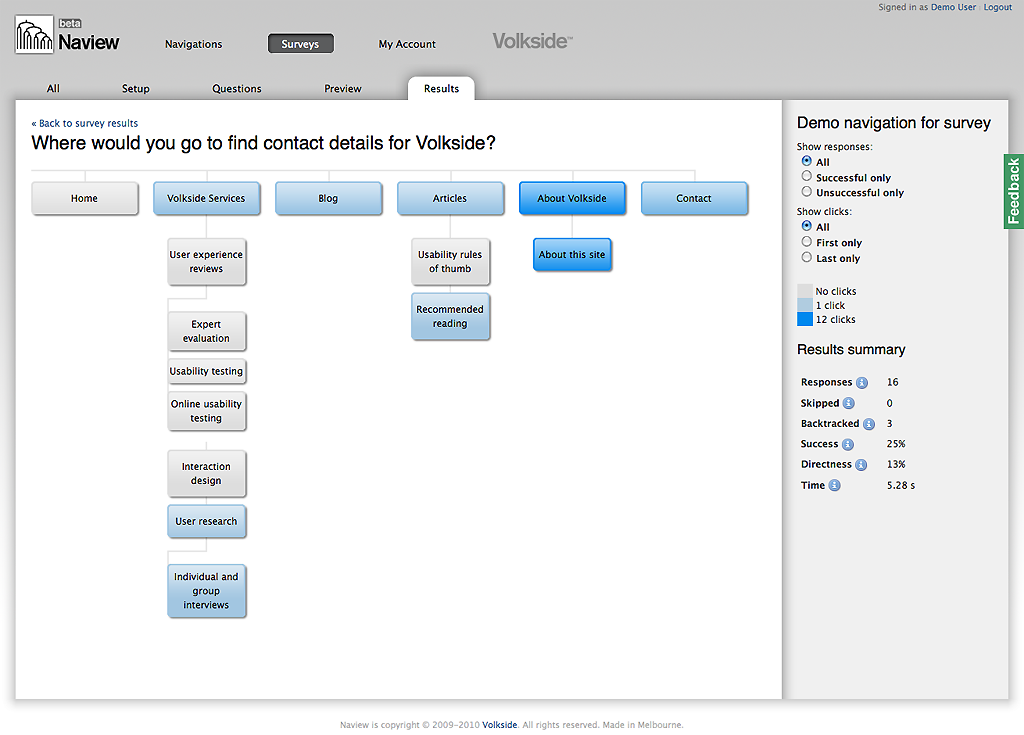Viewport: 1024px width, 735px height.
Task: Click the 'About this site' node
Action: (572, 255)
